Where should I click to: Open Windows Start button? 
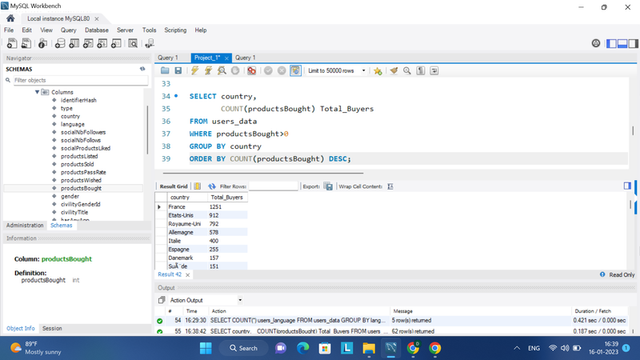point(206,348)
